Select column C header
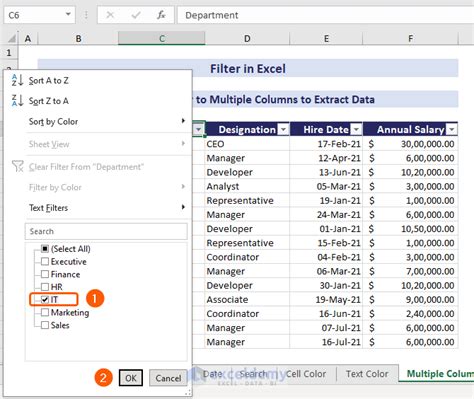The width and height of the screenshot is (474, 399). click(162, 38)
